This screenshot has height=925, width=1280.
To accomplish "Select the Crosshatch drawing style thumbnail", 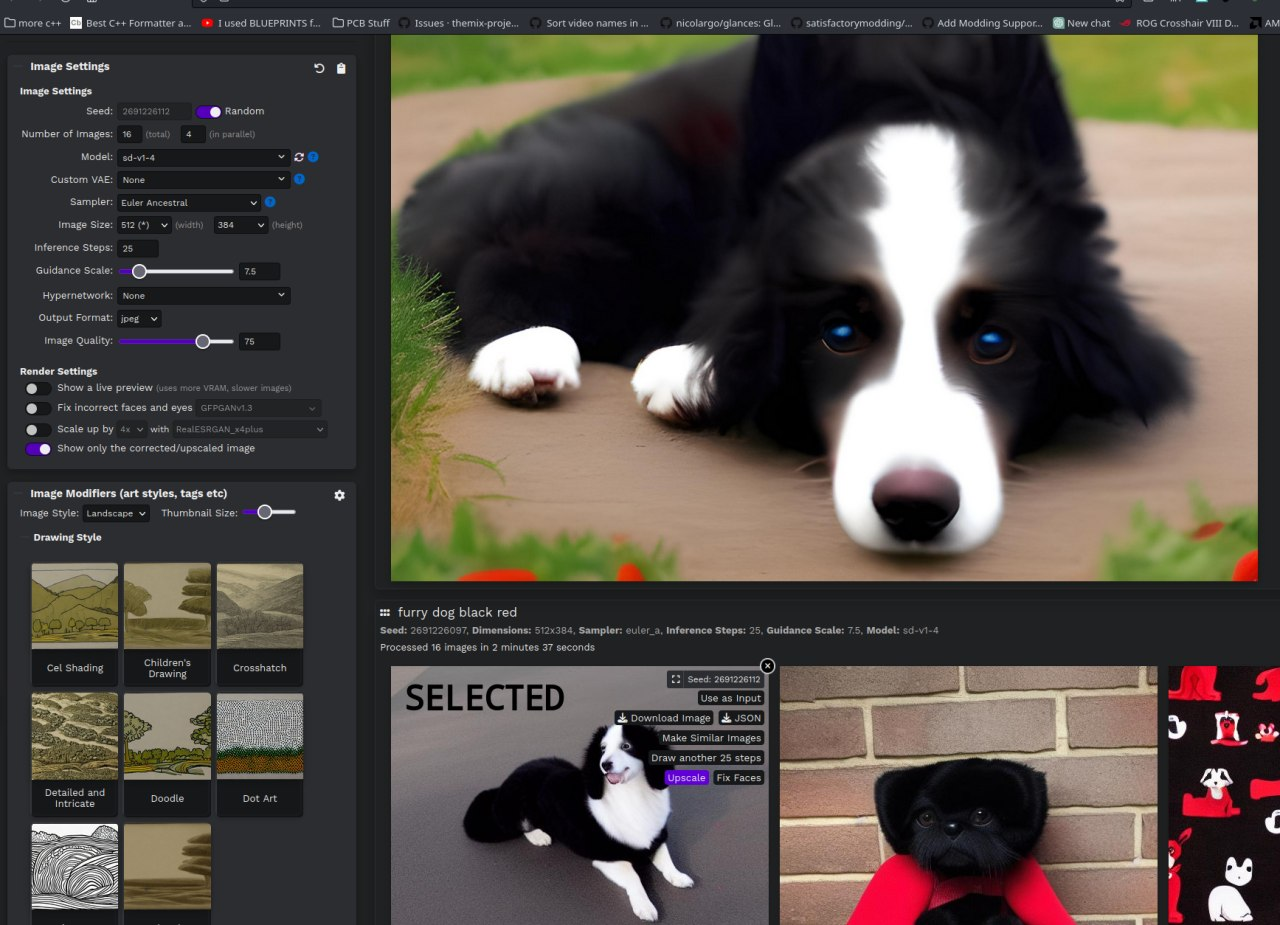I will click(260, 625).
